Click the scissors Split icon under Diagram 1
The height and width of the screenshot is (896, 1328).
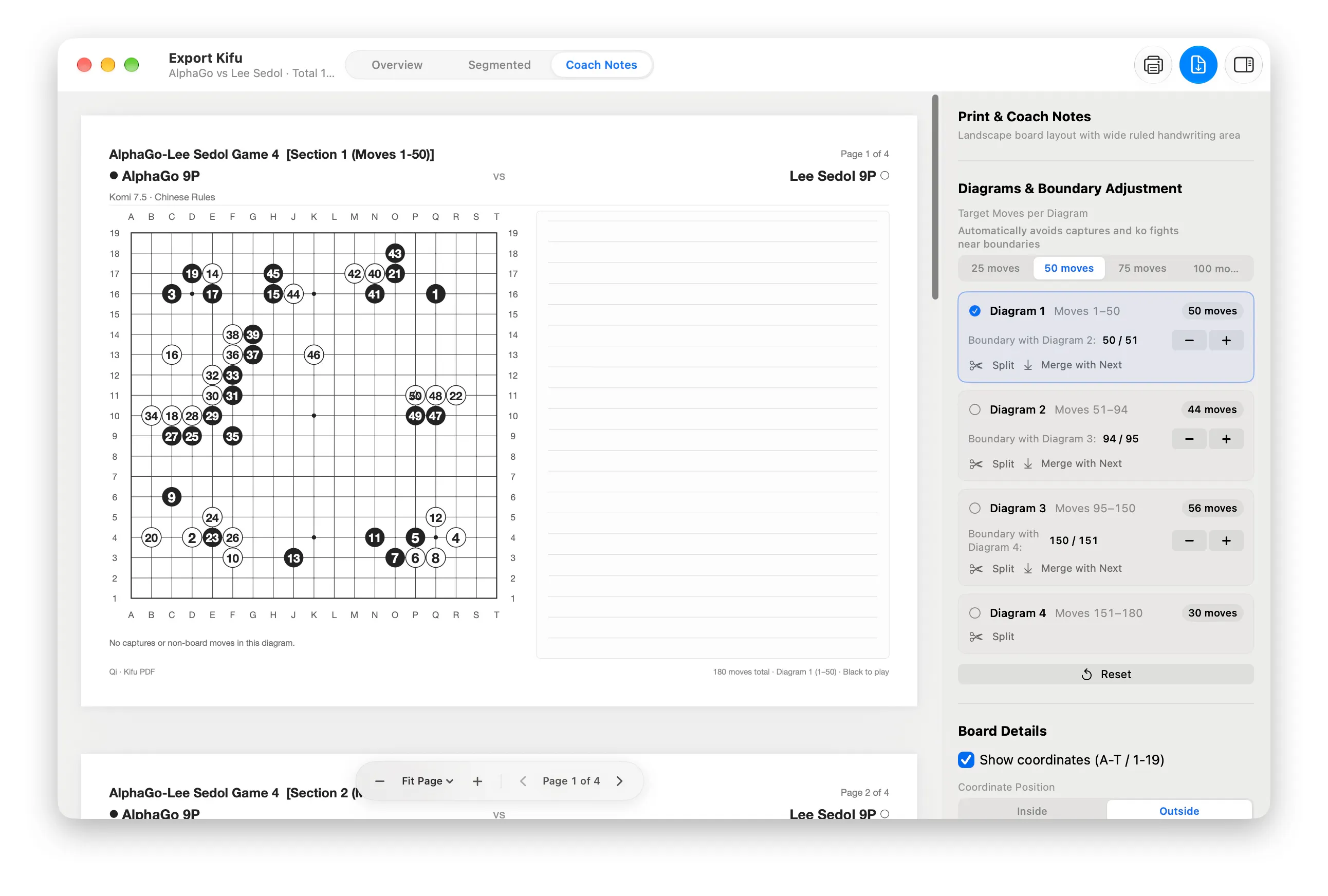976,365
